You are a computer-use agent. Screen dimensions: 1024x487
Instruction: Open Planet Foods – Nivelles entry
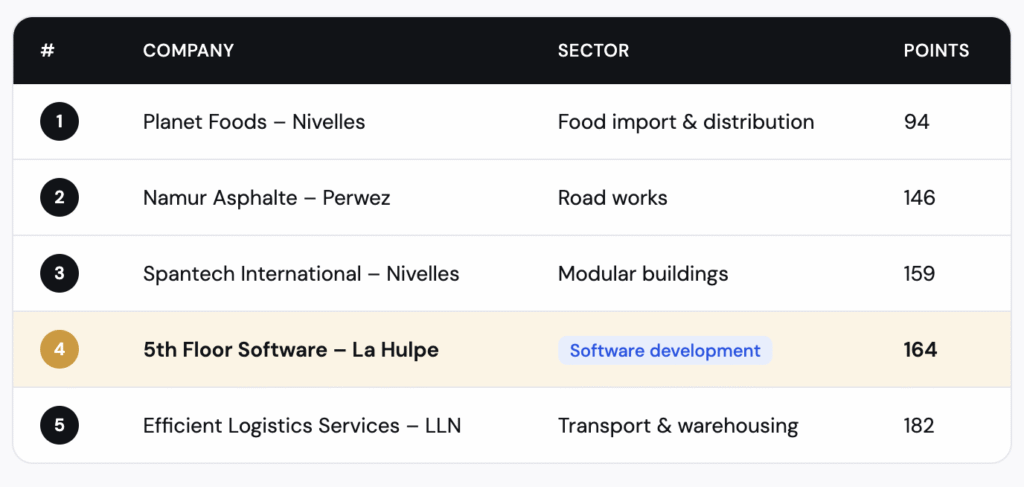pyautogui.click(x=254, y=122)
